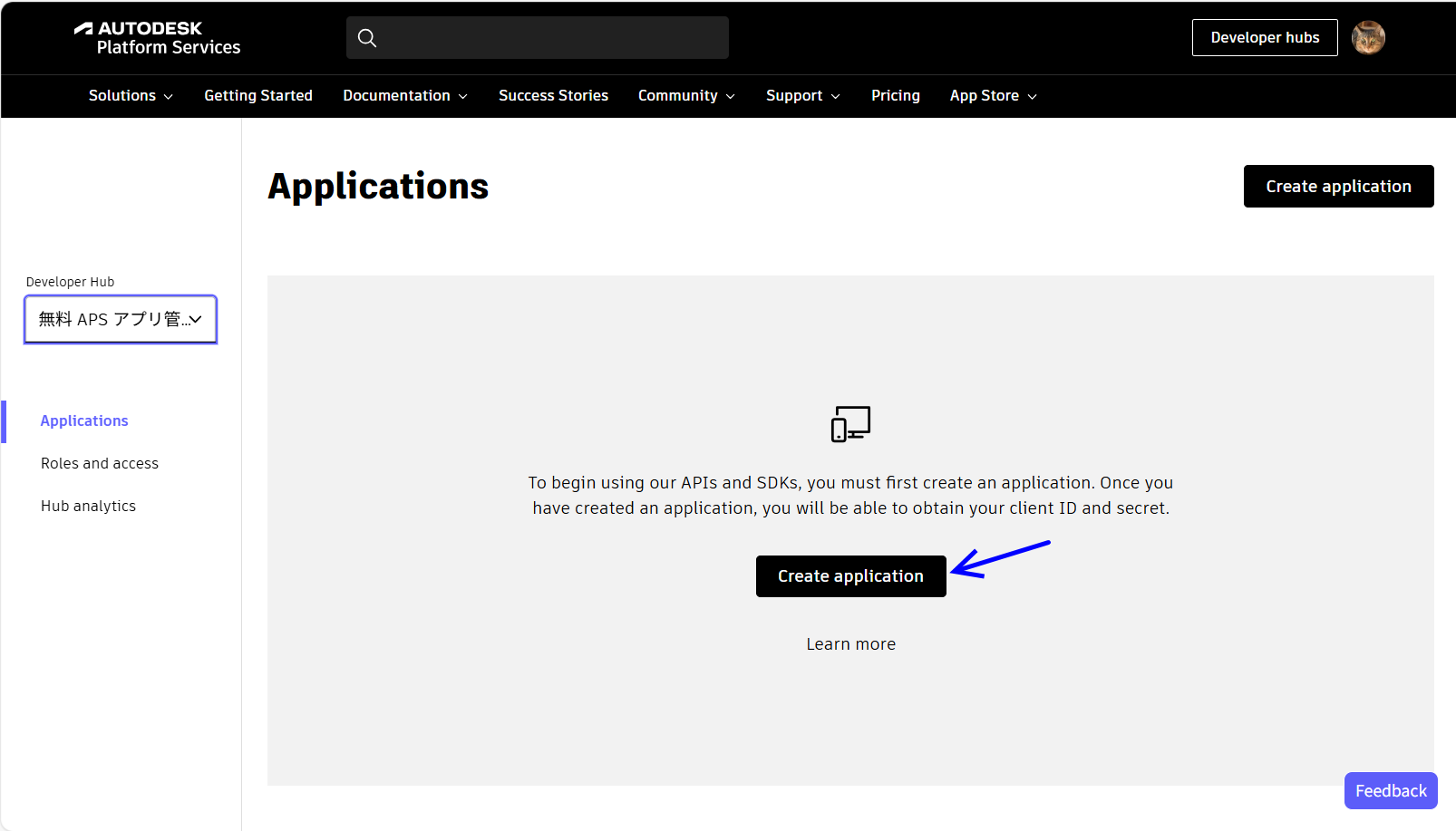Screen dimensions: 1456x831
Task: Go to Getting Started page
Action: (x=258, y=96)
